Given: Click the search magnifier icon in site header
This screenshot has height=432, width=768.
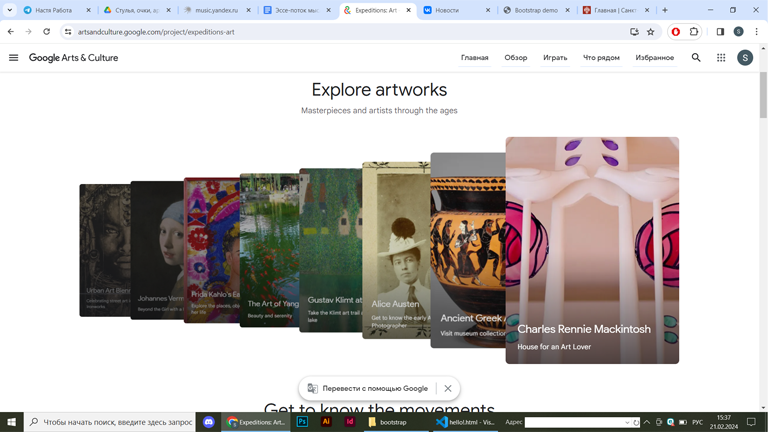Looking at the screenshot, I should coord(696,58).
